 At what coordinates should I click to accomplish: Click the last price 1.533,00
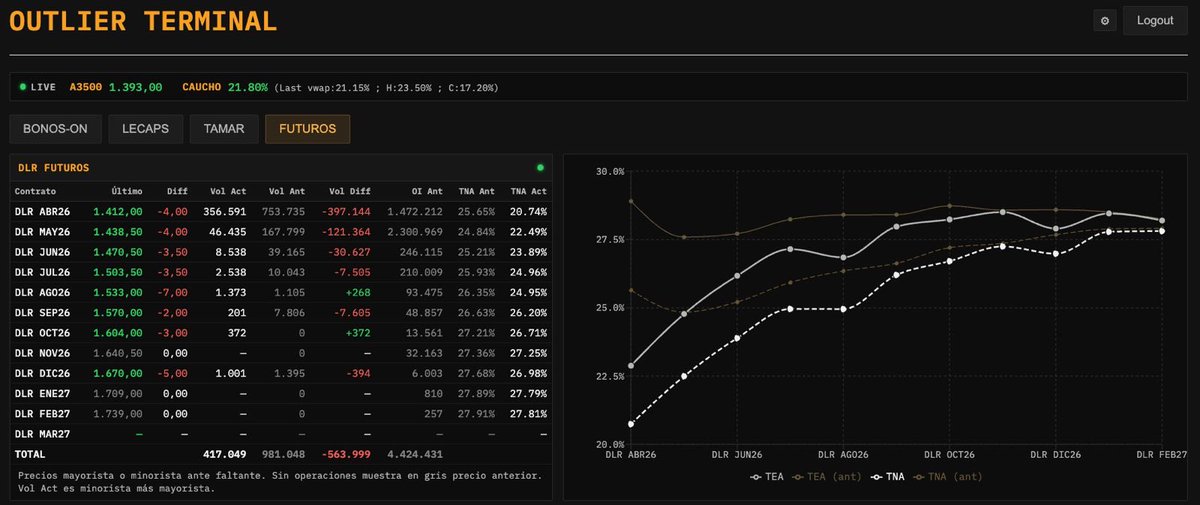119,292
